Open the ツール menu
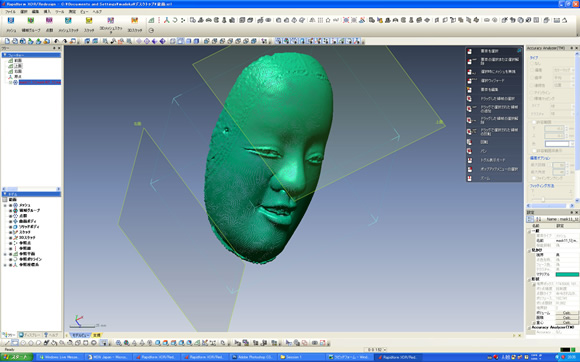Image resolution: width=580 pixels, height=362 pixels. point(59,12)
